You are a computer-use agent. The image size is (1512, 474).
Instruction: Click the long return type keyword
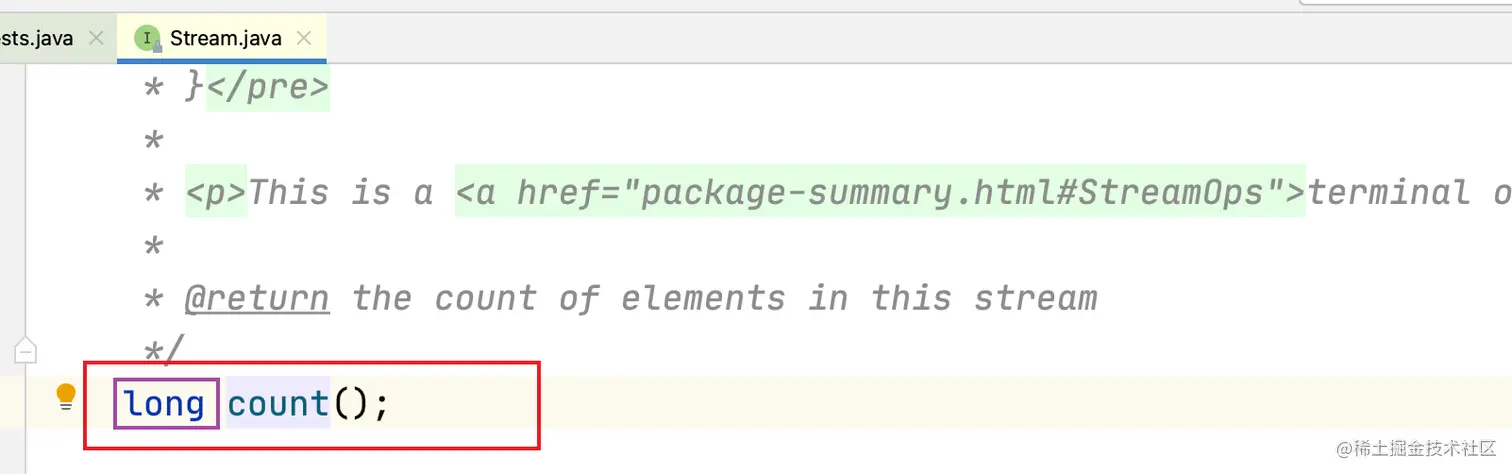pyautogui.click(x=165, y=404)
